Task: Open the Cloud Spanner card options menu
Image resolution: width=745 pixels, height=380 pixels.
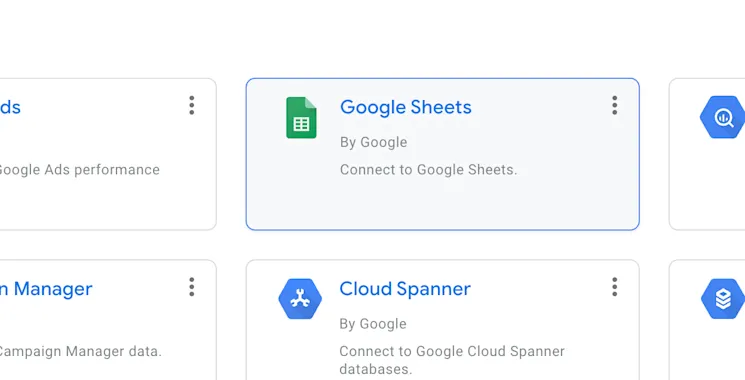Action: 614,287
